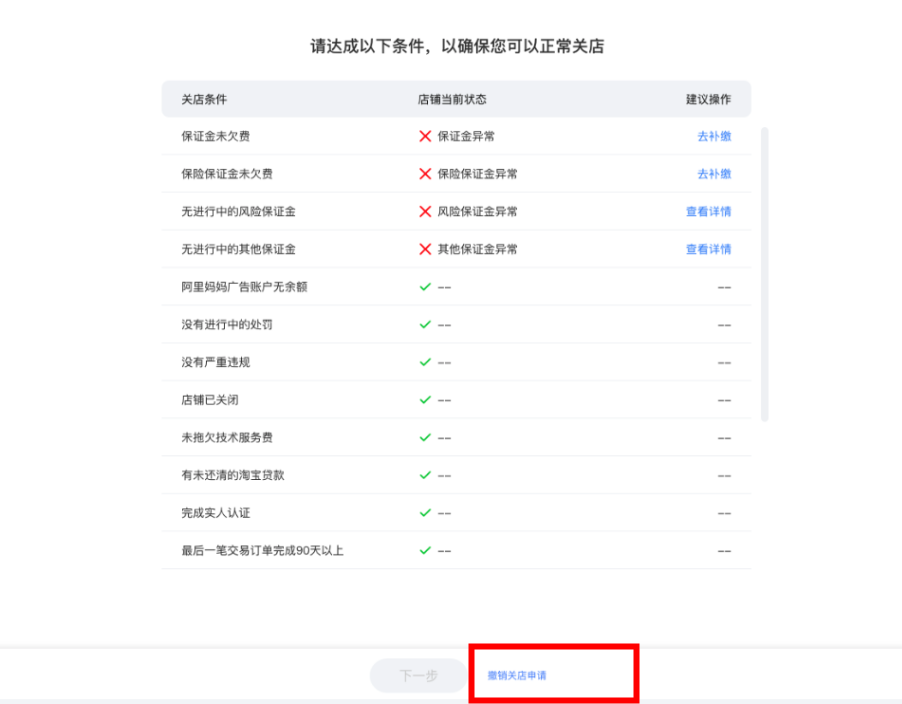The image size is (902, 704).
Task: Select the 完成实人认证 condition text
Action: (216, 513)
